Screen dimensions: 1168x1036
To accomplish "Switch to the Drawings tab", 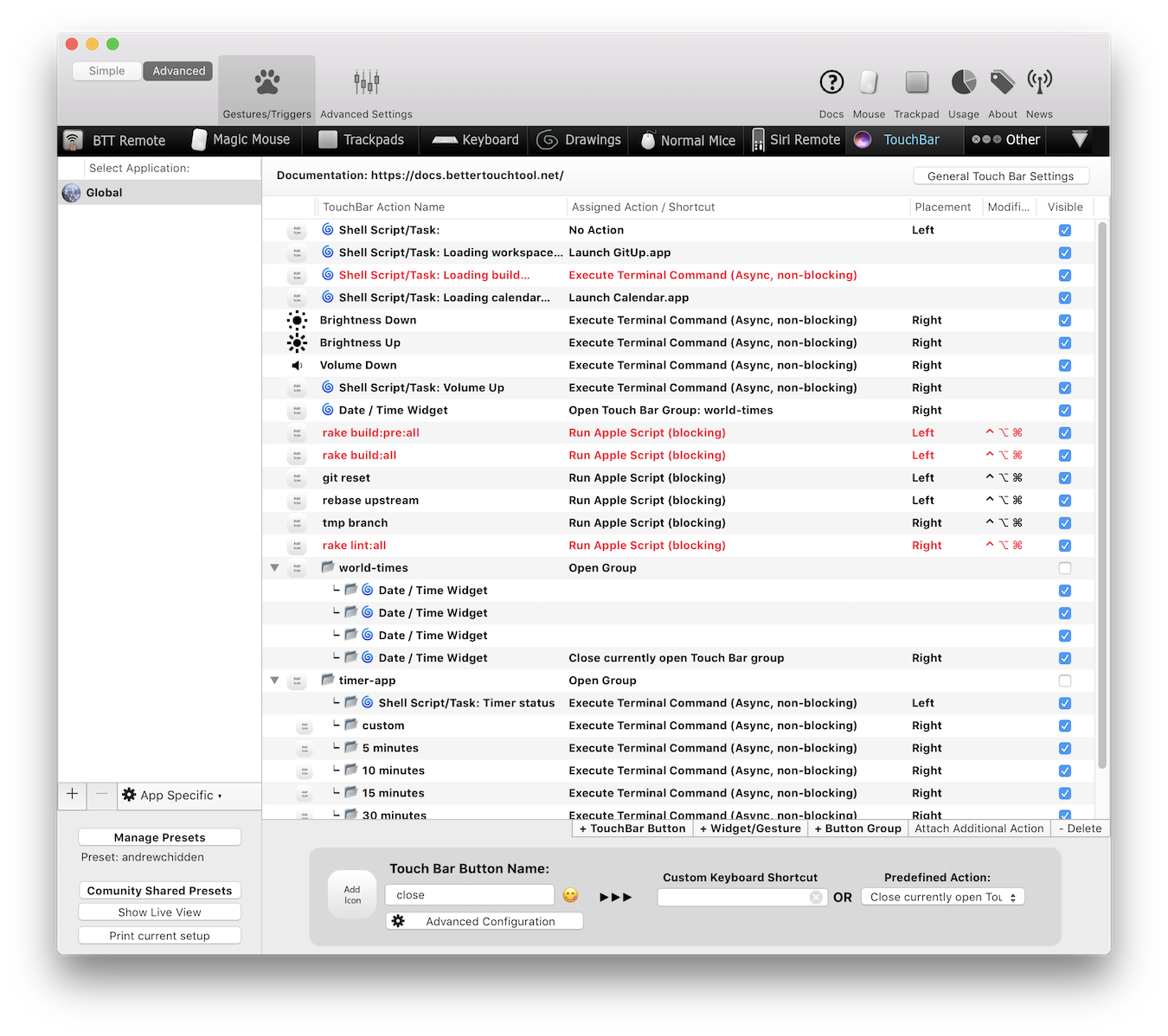I will click(579, 139).
